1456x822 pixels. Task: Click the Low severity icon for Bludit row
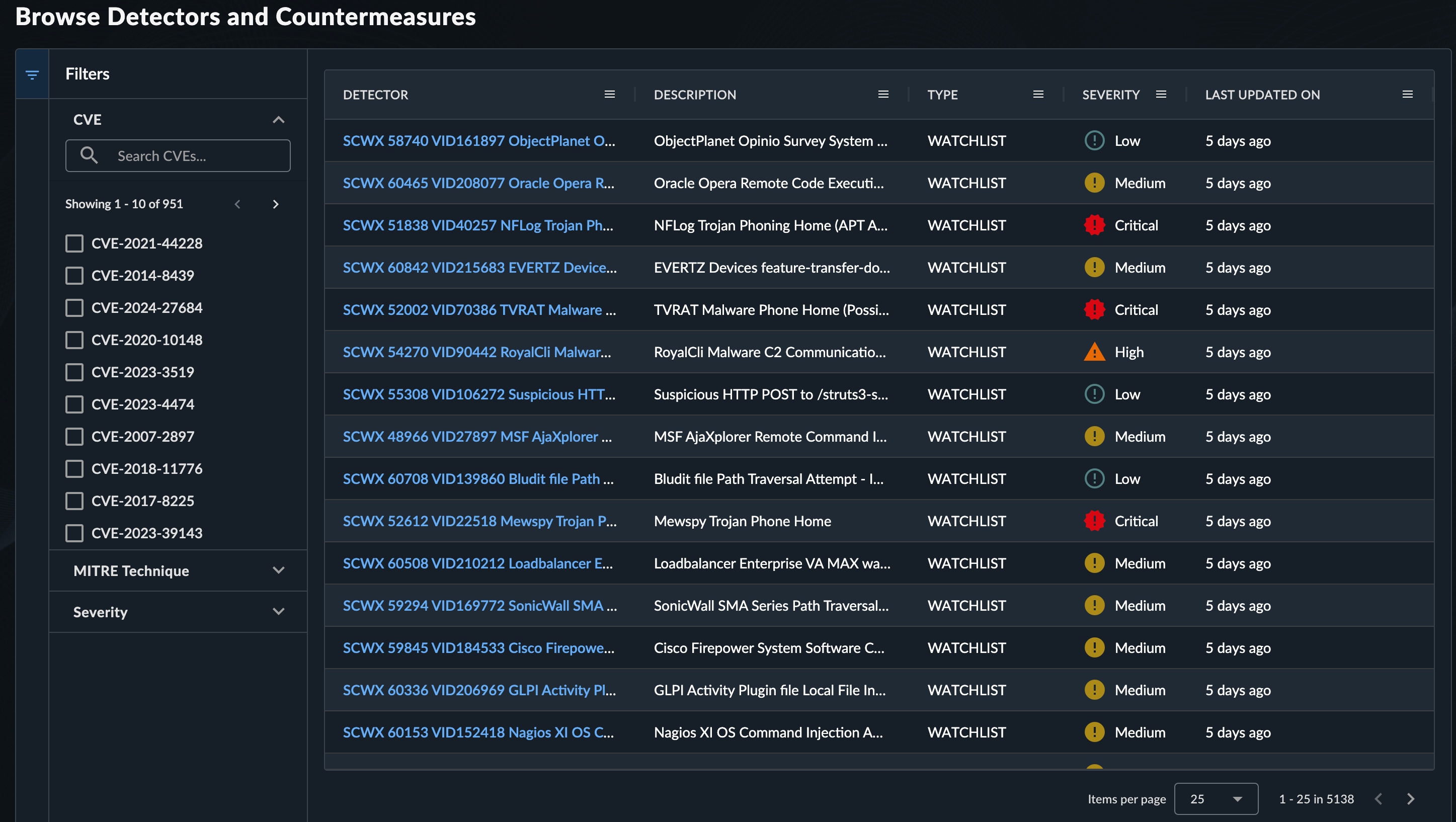pyautogui.click(x=1094, y=479)
